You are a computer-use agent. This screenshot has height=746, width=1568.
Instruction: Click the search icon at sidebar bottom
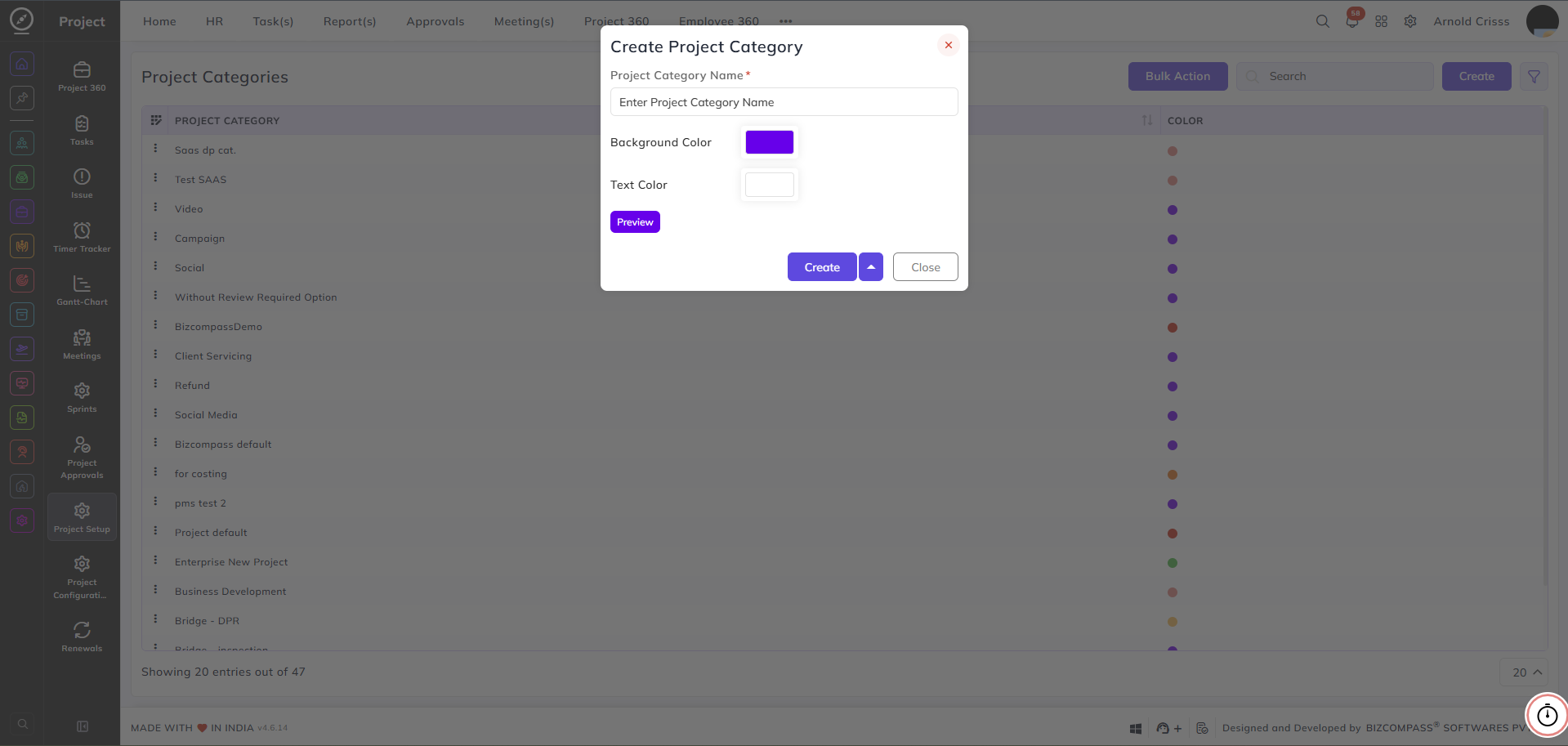[x=22, y=724]
